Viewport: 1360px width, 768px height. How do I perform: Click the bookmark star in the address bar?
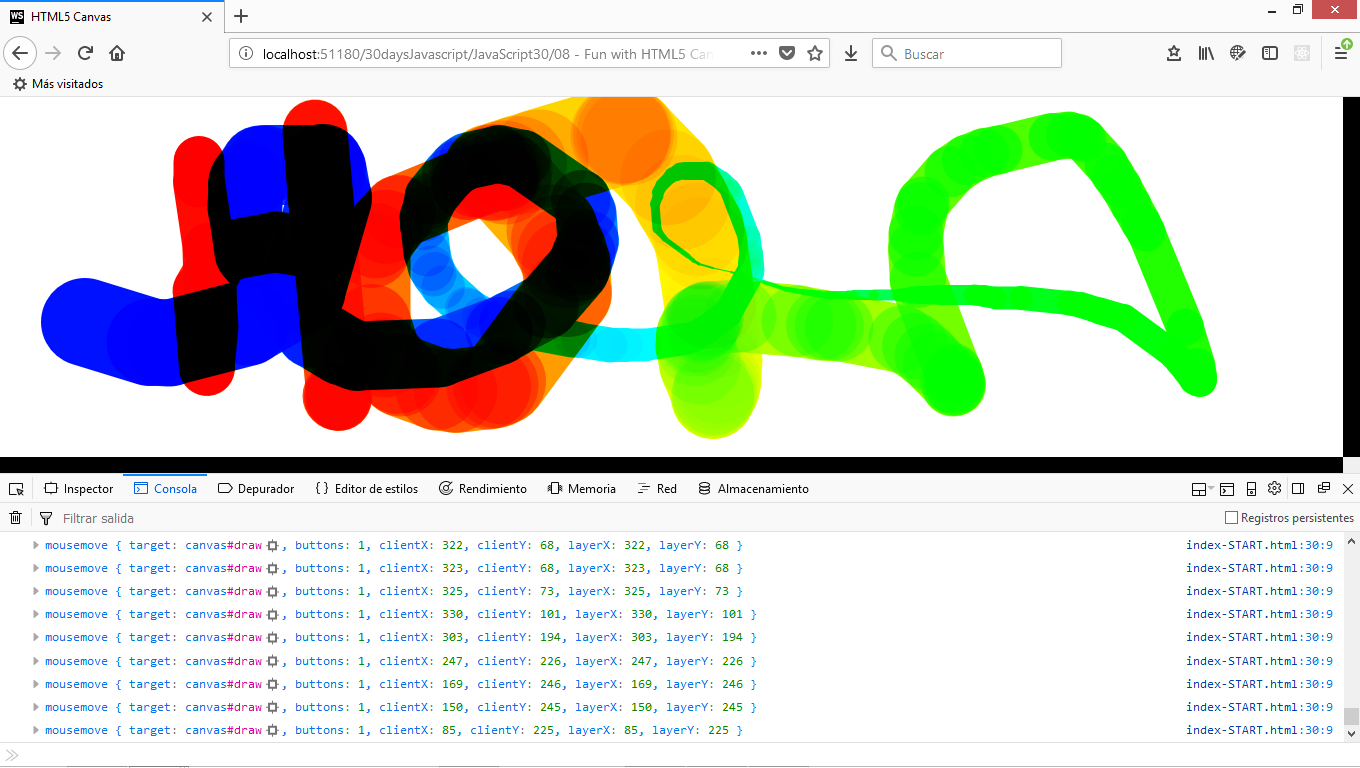(815, 53)
